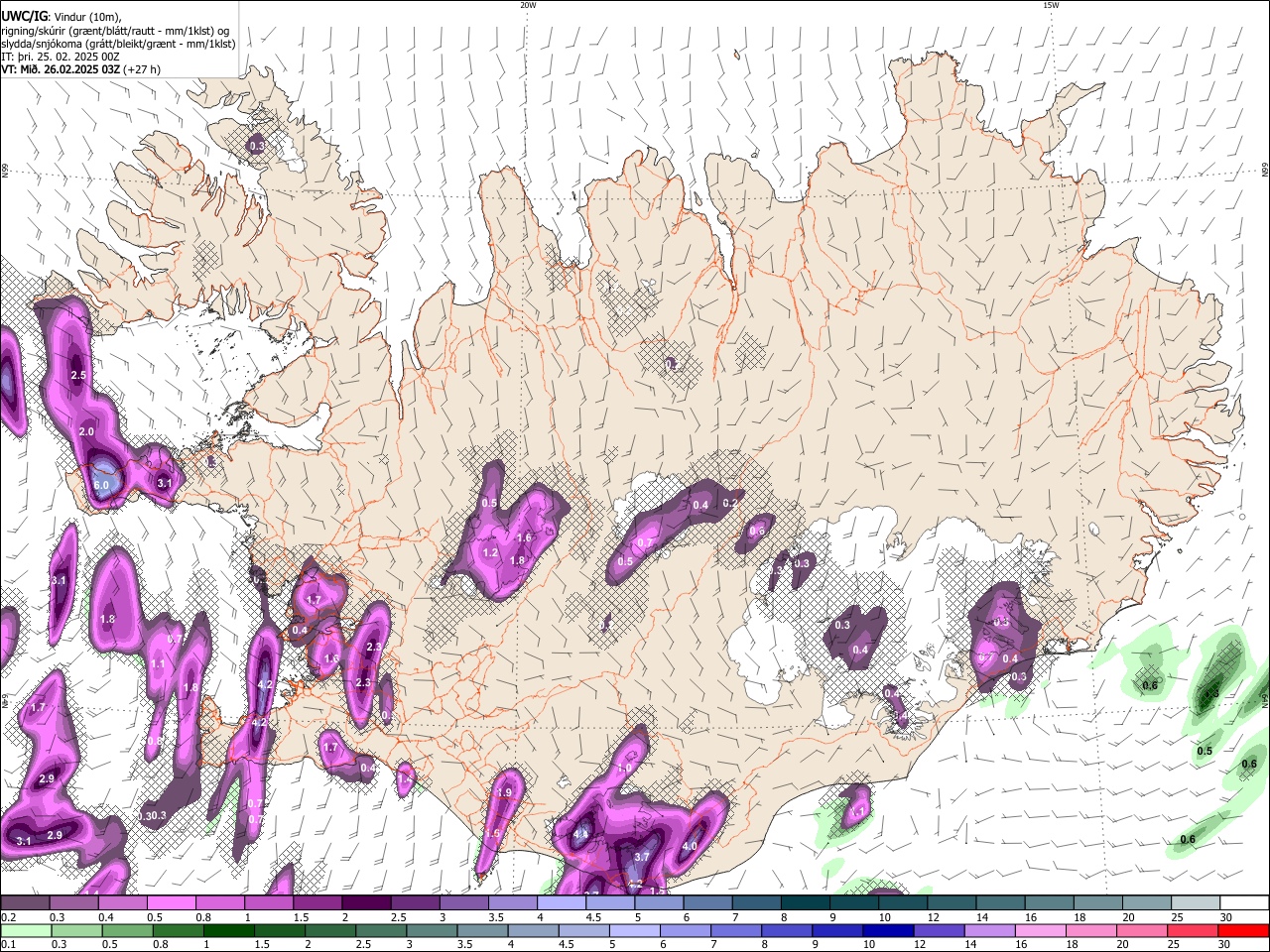The image size is (1270, 952).
Task: Select the 'slydda/snjókoma (grátt/bleikt/grænt - mm/1klst)' line
Action: pyautogui.click(x=118, y=44)
